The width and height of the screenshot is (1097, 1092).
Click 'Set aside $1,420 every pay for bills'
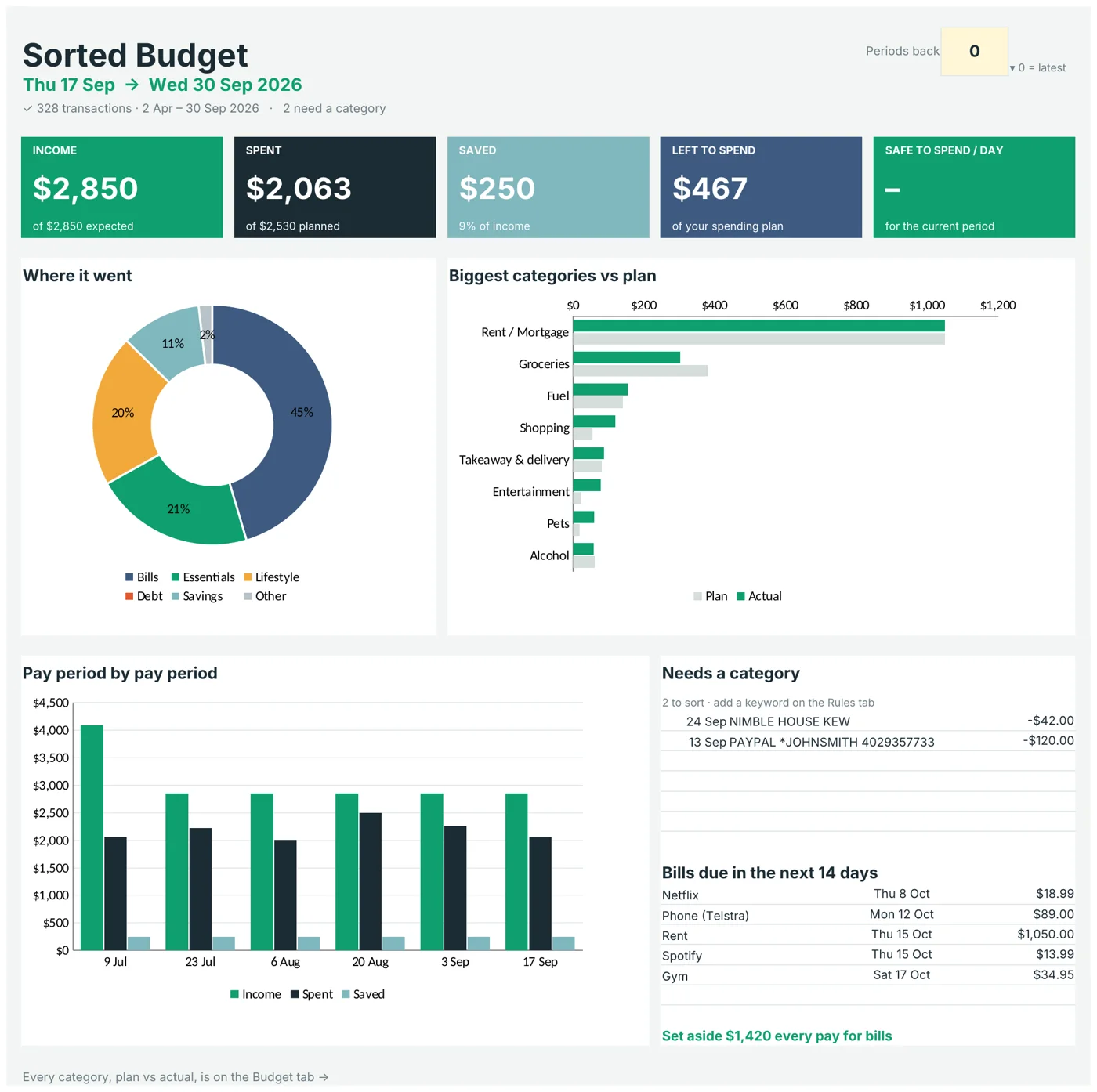point(777,1036)
